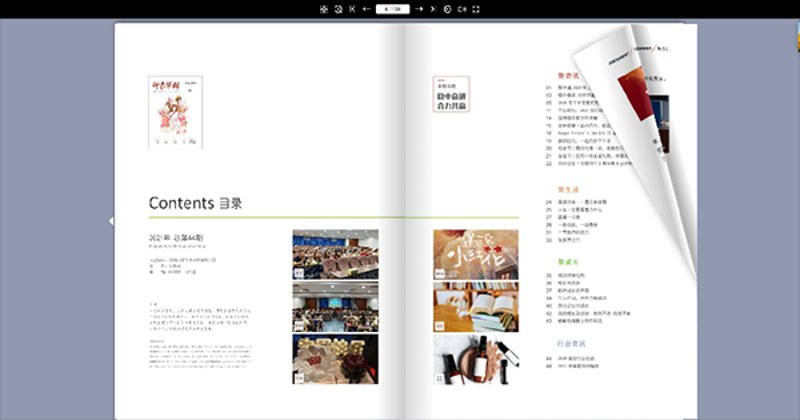Click the page number input box
This screenshot has height=420, width=800.
pos(392,9)
